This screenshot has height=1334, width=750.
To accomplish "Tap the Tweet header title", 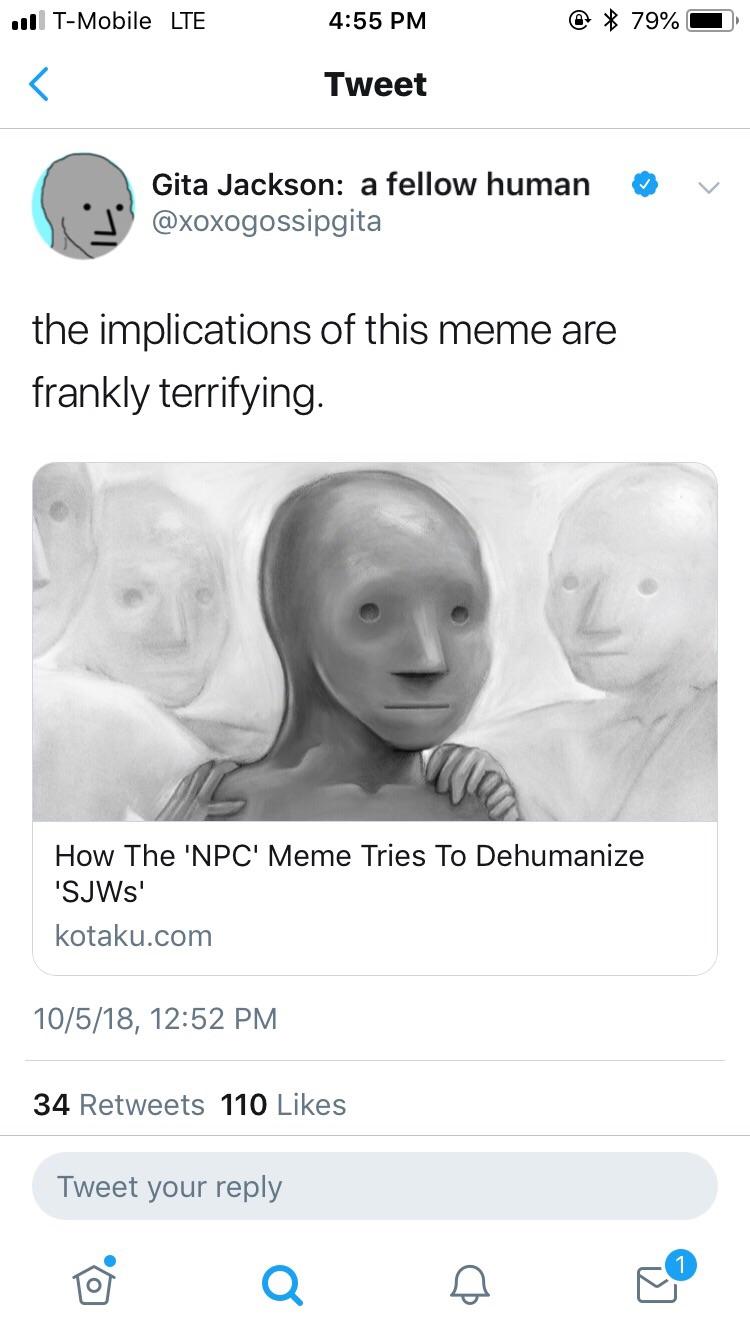I will tap(375, 84).
